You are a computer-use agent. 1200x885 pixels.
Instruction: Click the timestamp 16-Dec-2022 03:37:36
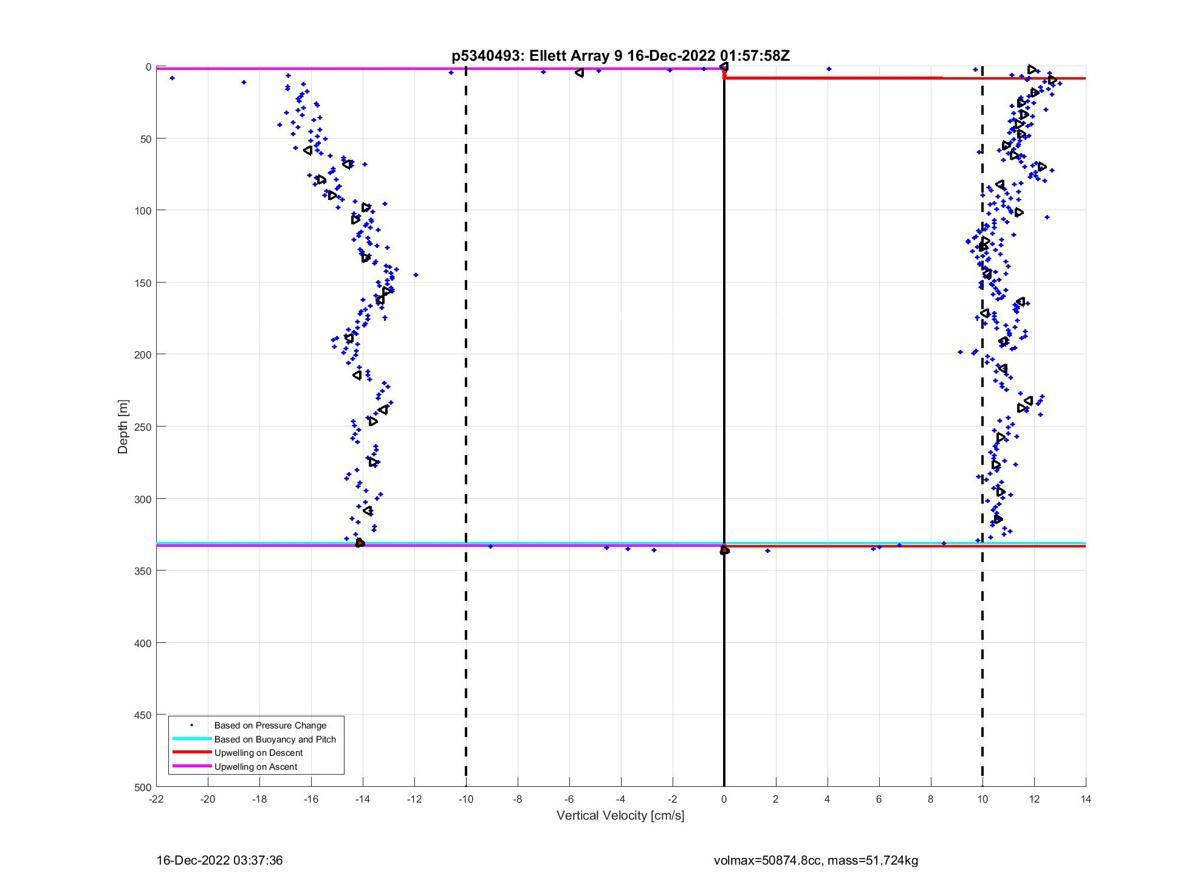220,860
